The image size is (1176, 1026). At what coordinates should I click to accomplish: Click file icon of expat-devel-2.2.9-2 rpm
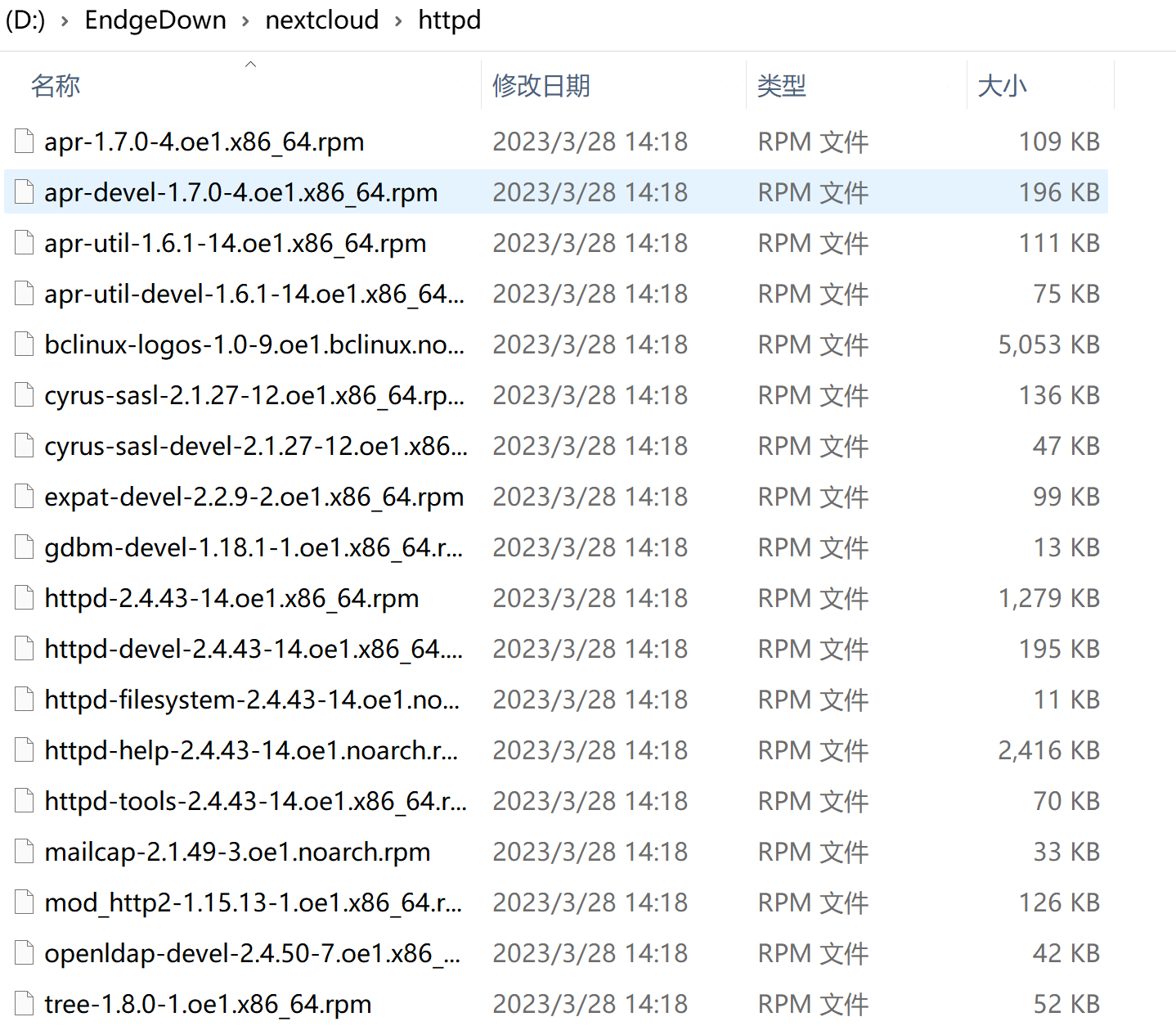coord(25,497)
